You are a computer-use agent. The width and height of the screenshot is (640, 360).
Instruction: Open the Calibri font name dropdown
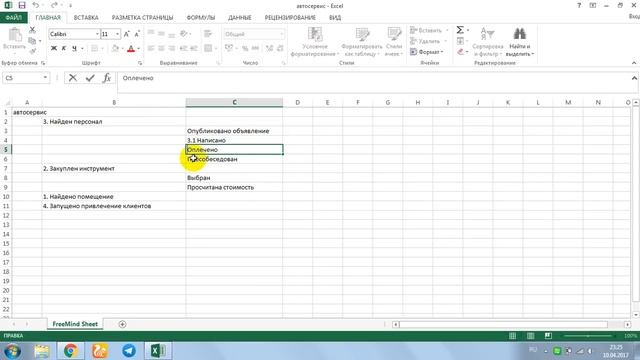[97, 34]
